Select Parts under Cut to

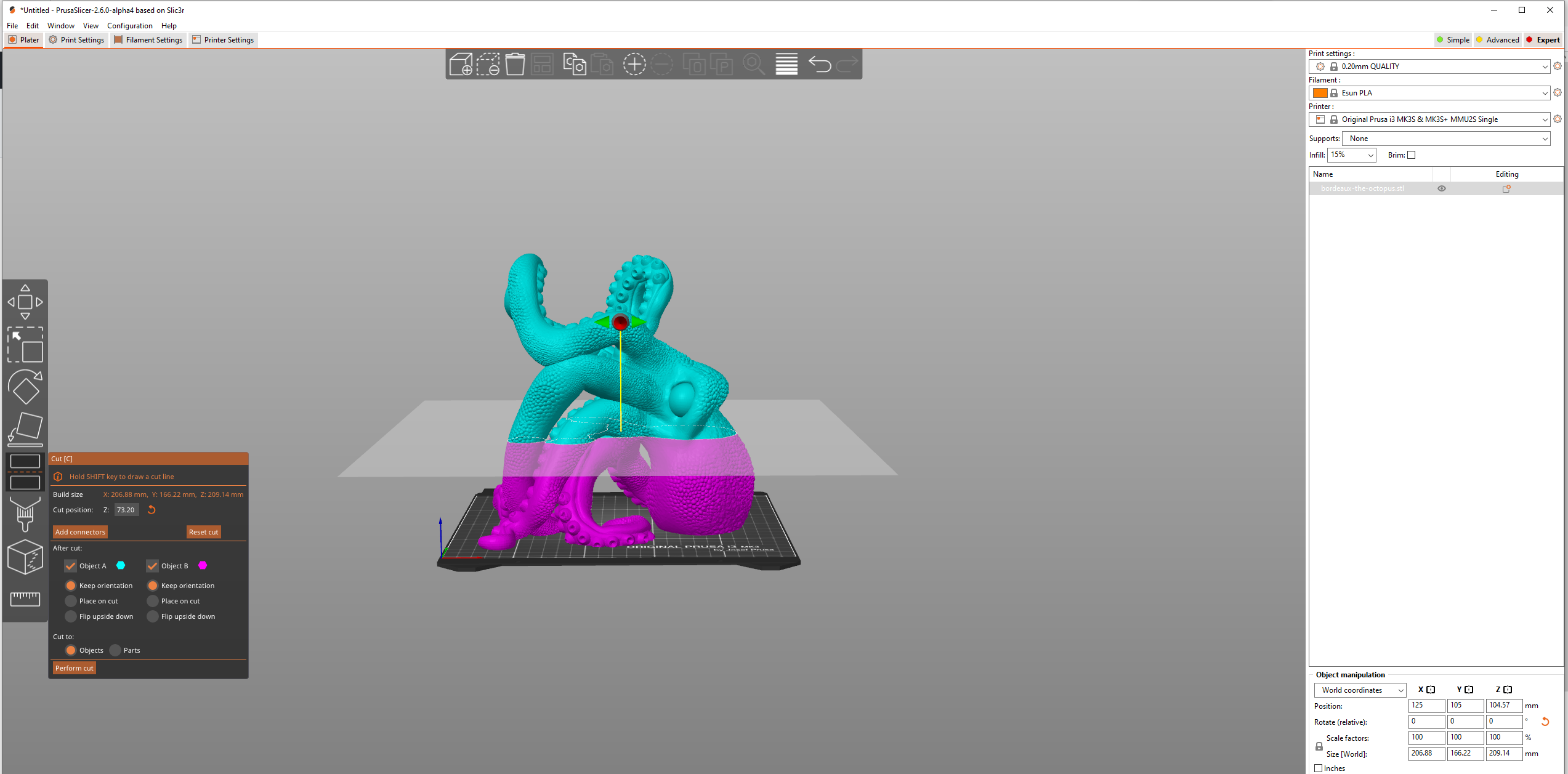[115, 650]
